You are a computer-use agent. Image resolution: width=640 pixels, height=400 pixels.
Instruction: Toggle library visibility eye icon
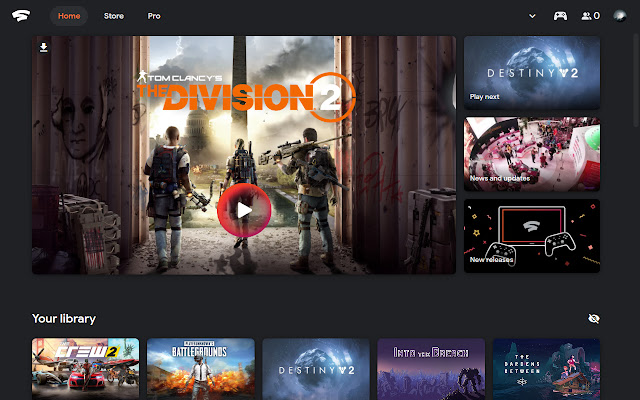coord(593,318)
